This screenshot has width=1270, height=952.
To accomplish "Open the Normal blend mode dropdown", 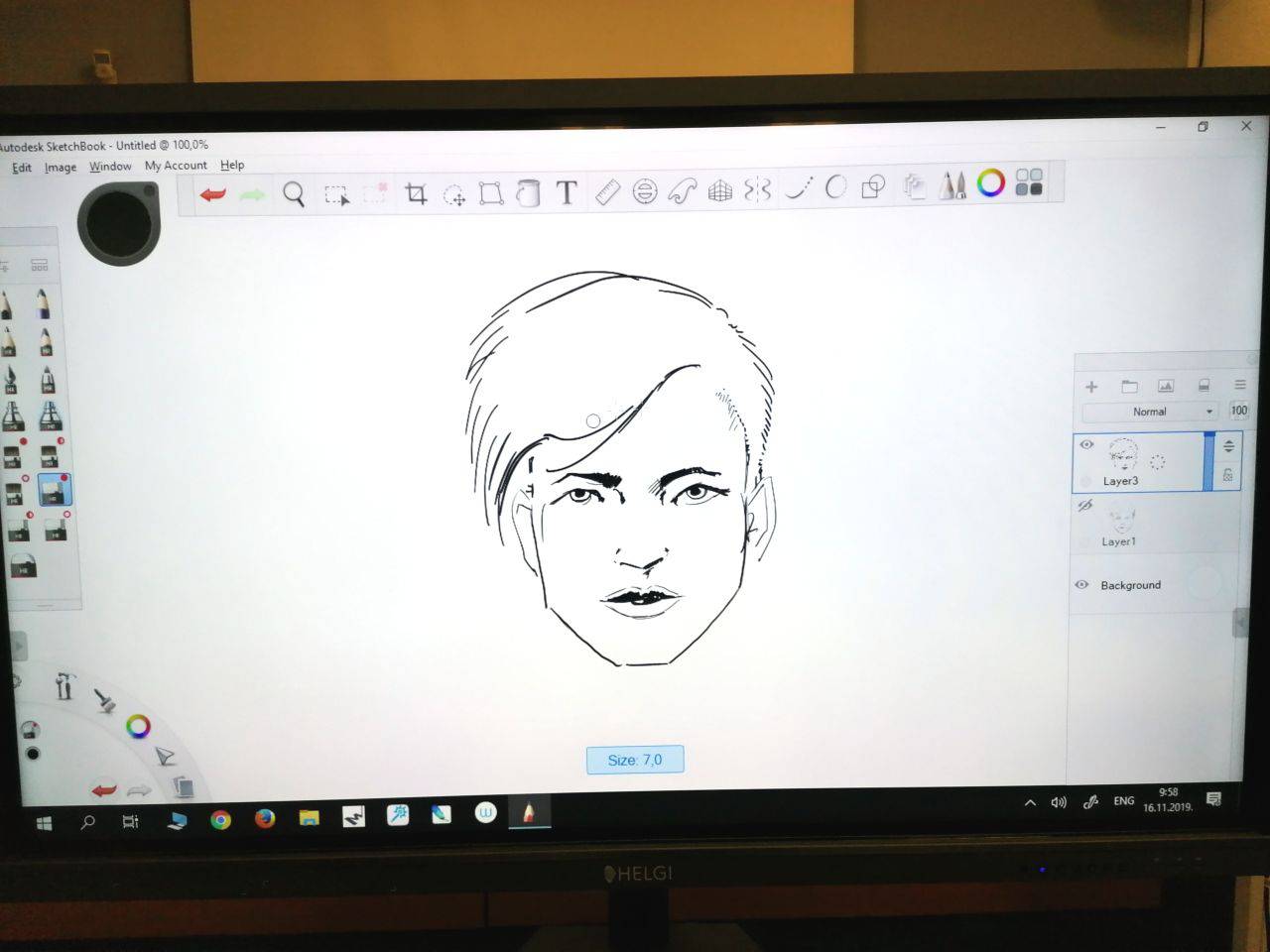I will tap(1151, 412).
